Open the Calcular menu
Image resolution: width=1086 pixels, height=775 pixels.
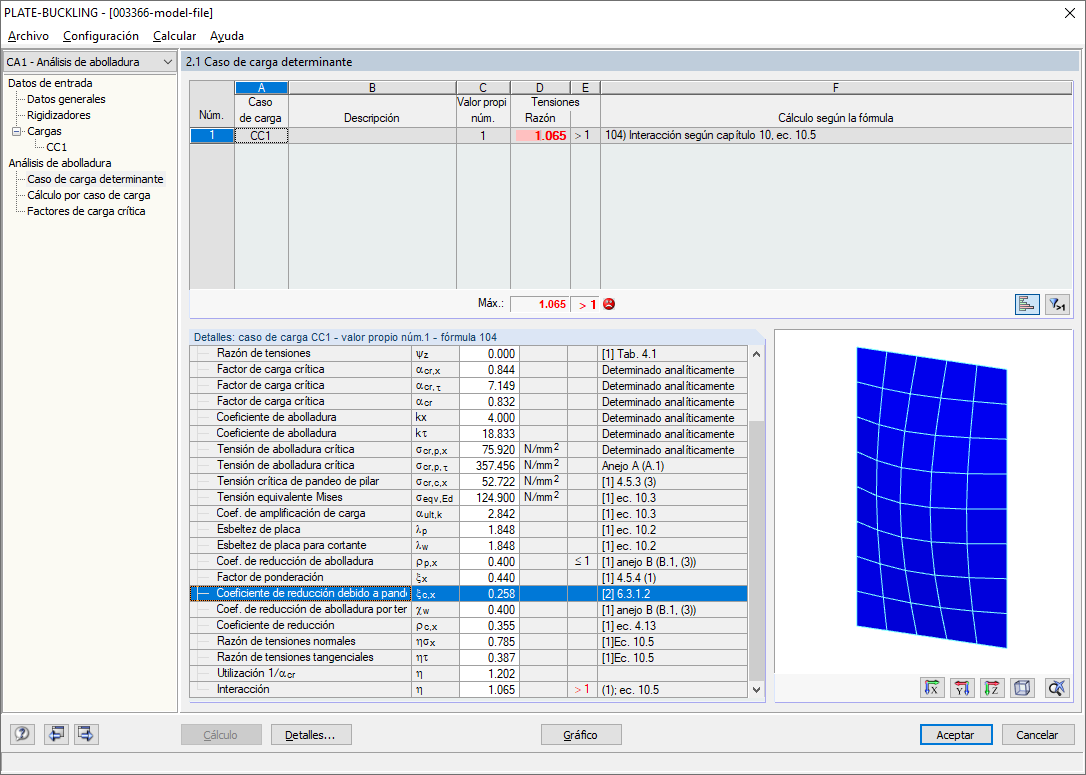click(x=175, y=36)
